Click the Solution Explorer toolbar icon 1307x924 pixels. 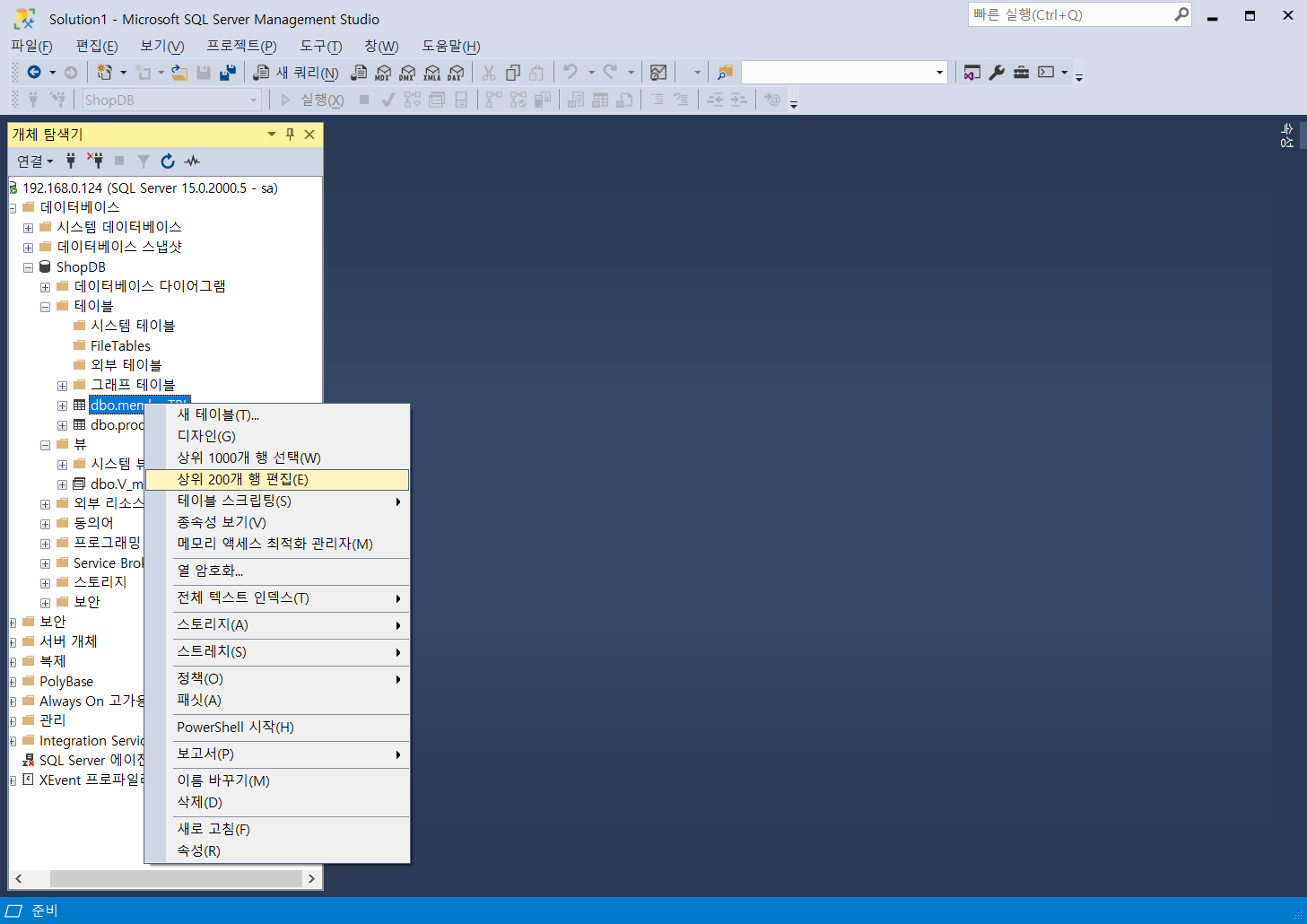(x=972, y=73)
